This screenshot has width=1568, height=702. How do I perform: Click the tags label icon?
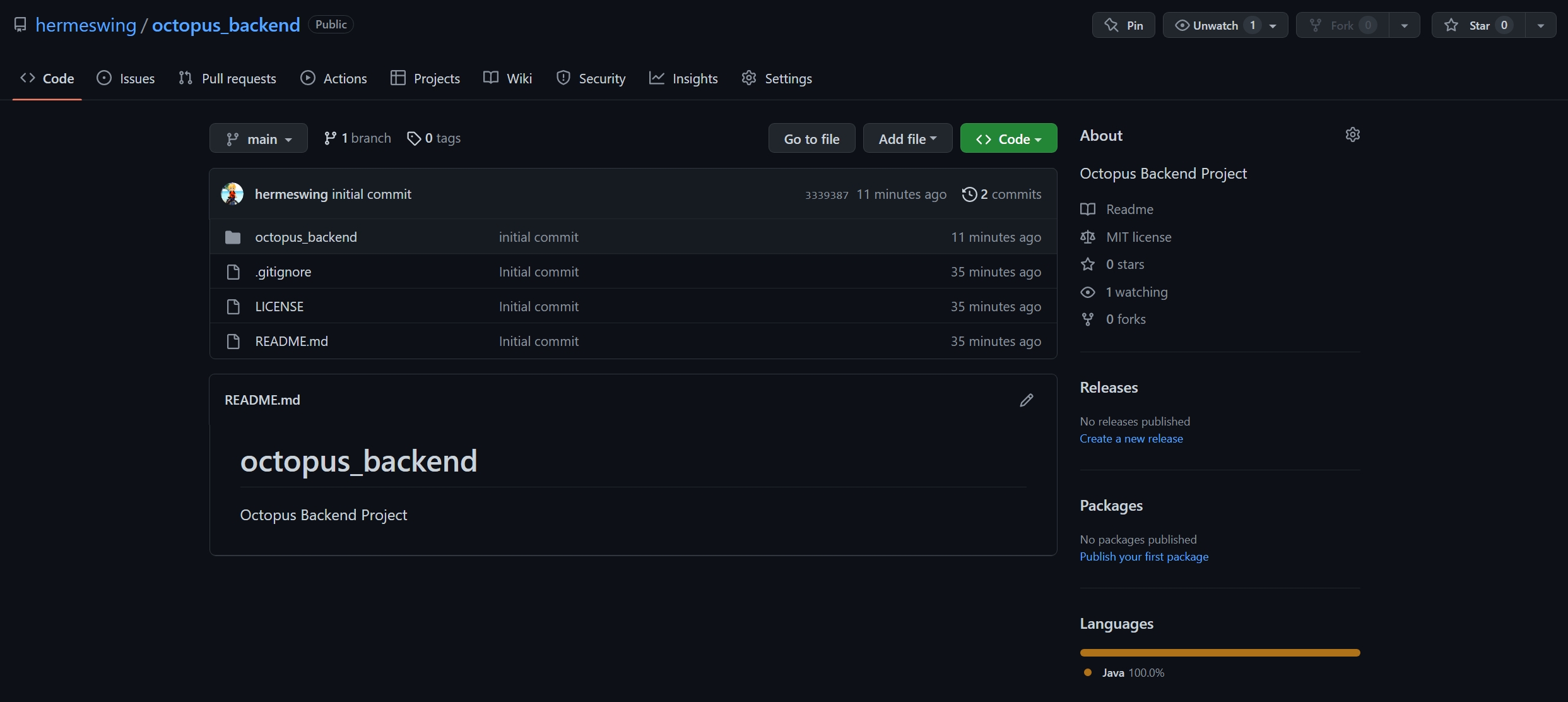tap(414, 138)
